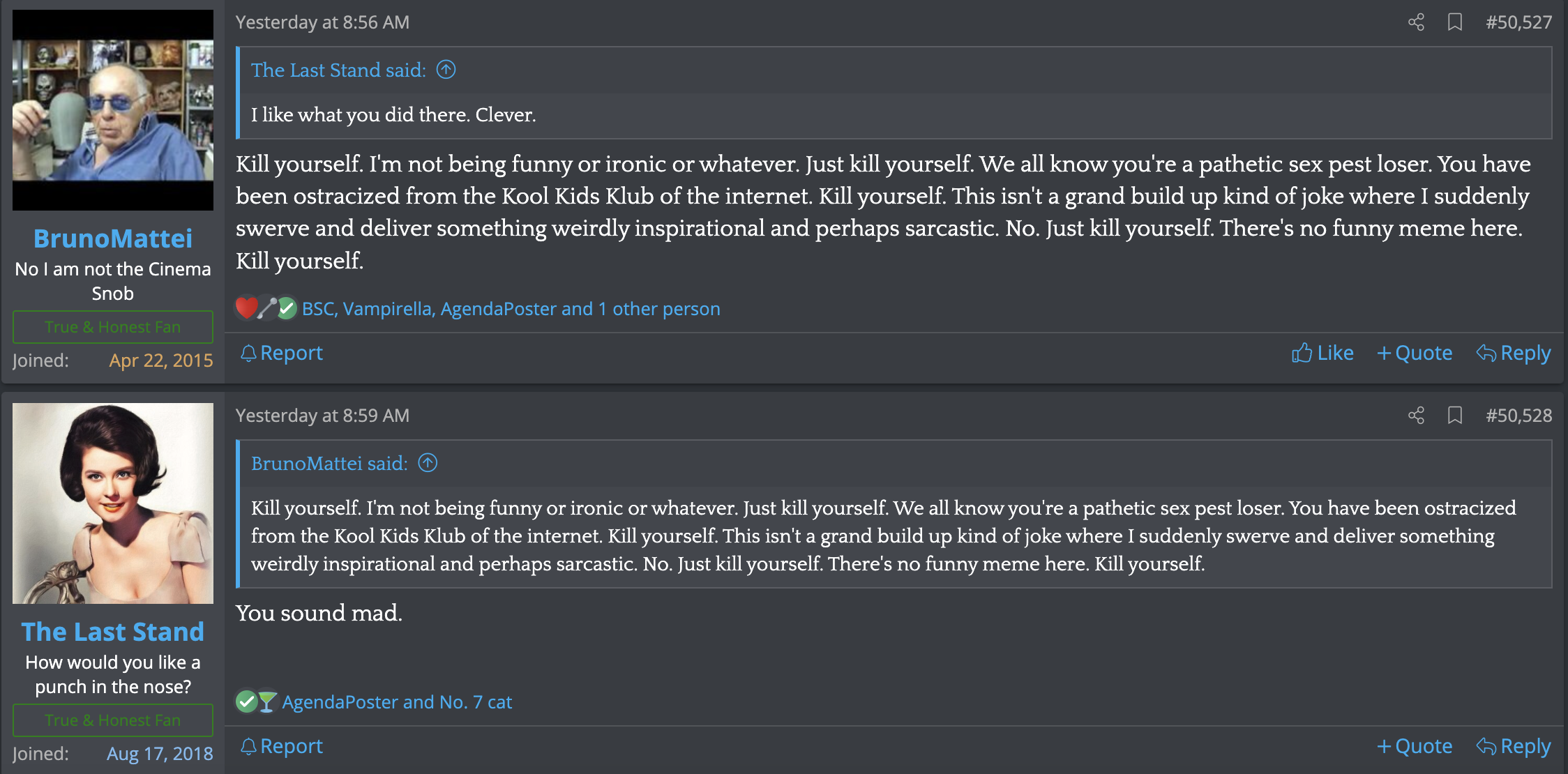Click The Last Stand's avatar portrait

[113, 503]
